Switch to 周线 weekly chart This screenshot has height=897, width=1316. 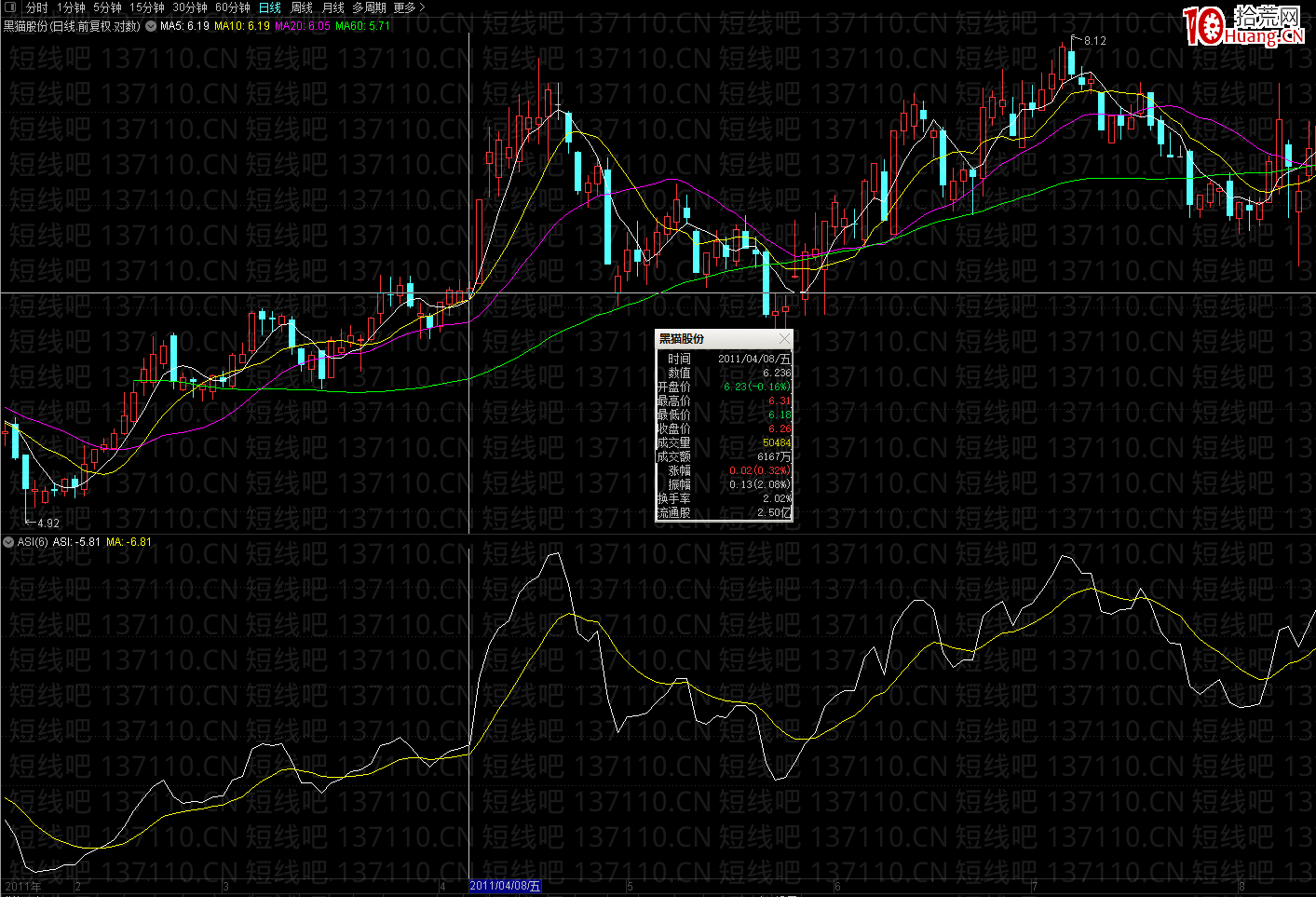click(x=302, y=7)
